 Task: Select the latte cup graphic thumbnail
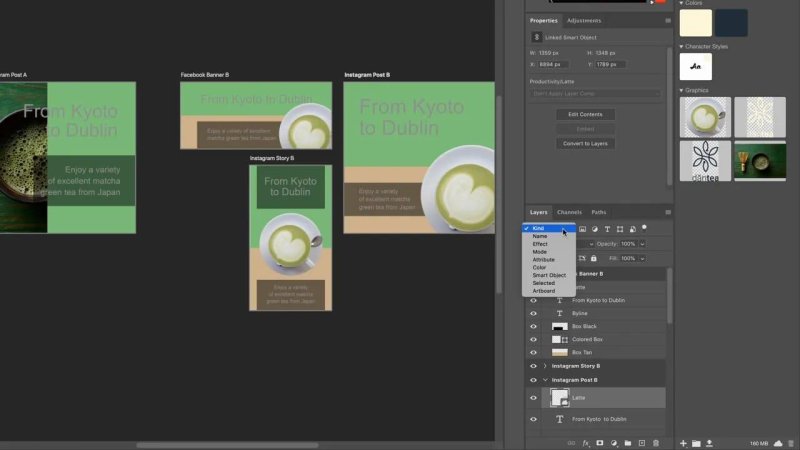[x=705, y=117]
